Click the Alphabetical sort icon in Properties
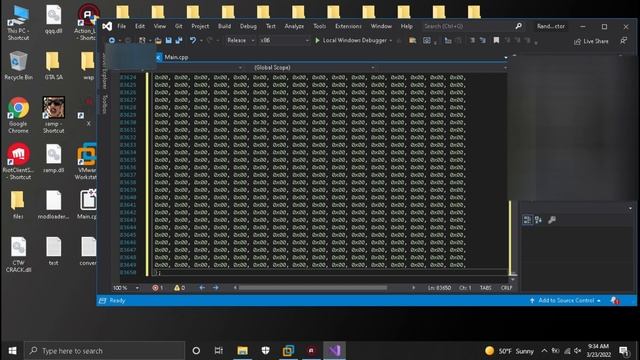The width and height of the screenshot is (640, 360). click(538, 220)
